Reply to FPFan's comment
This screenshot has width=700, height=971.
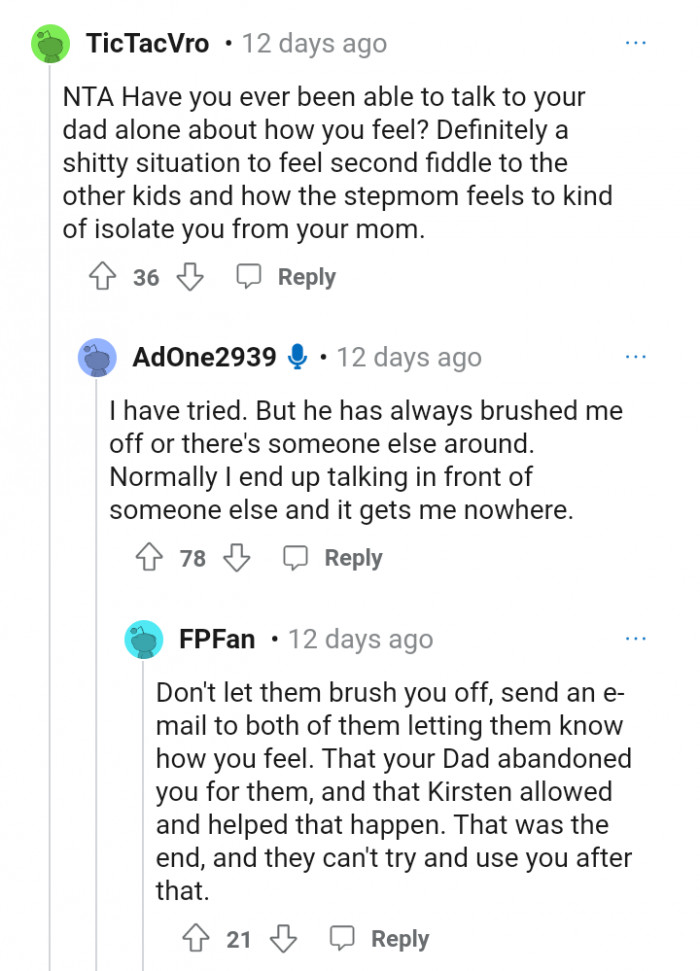point(380,938)
